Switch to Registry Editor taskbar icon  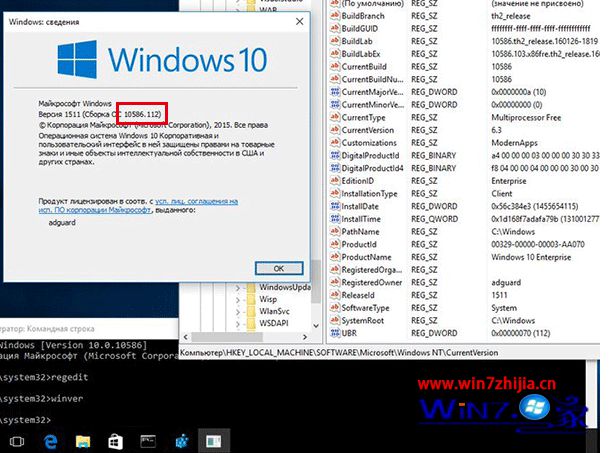[182, 442]
